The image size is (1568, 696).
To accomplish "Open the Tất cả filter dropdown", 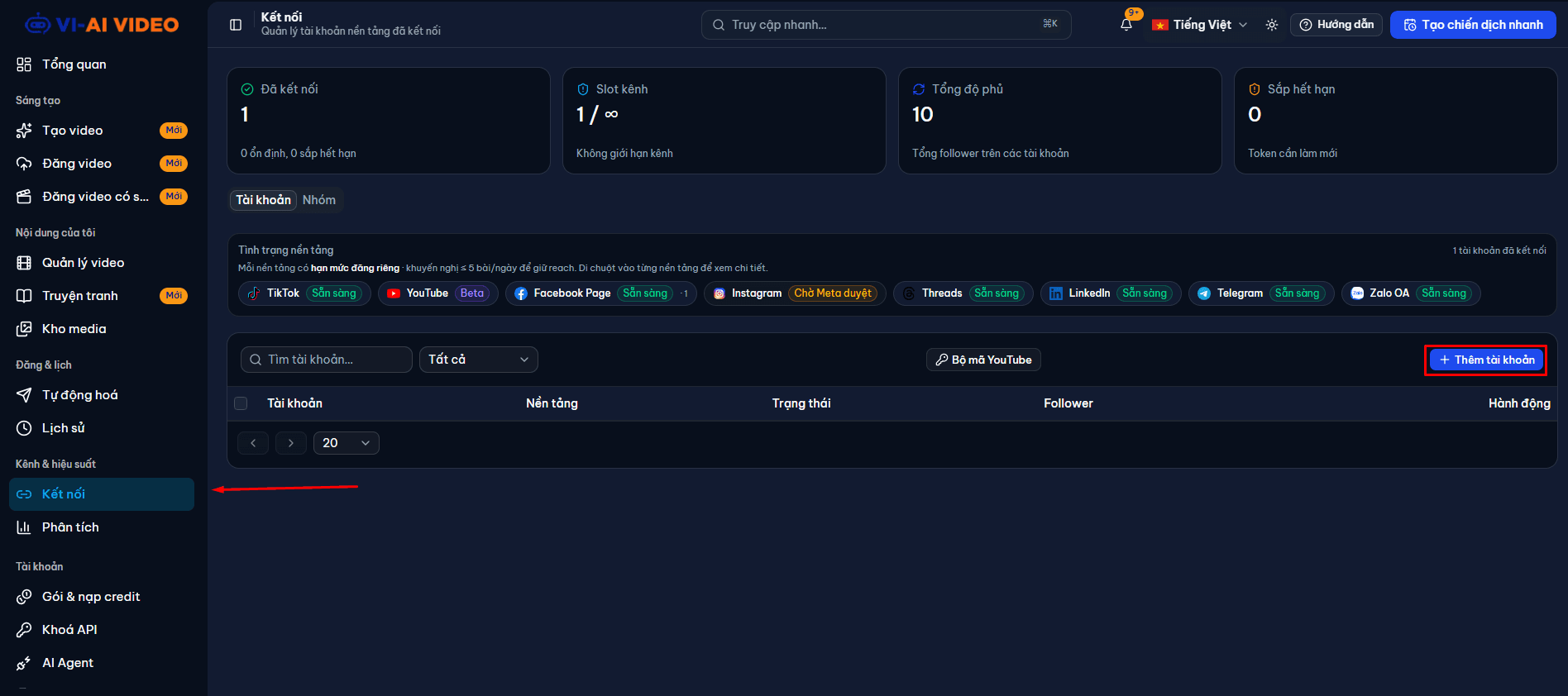I will click(479, 360).
